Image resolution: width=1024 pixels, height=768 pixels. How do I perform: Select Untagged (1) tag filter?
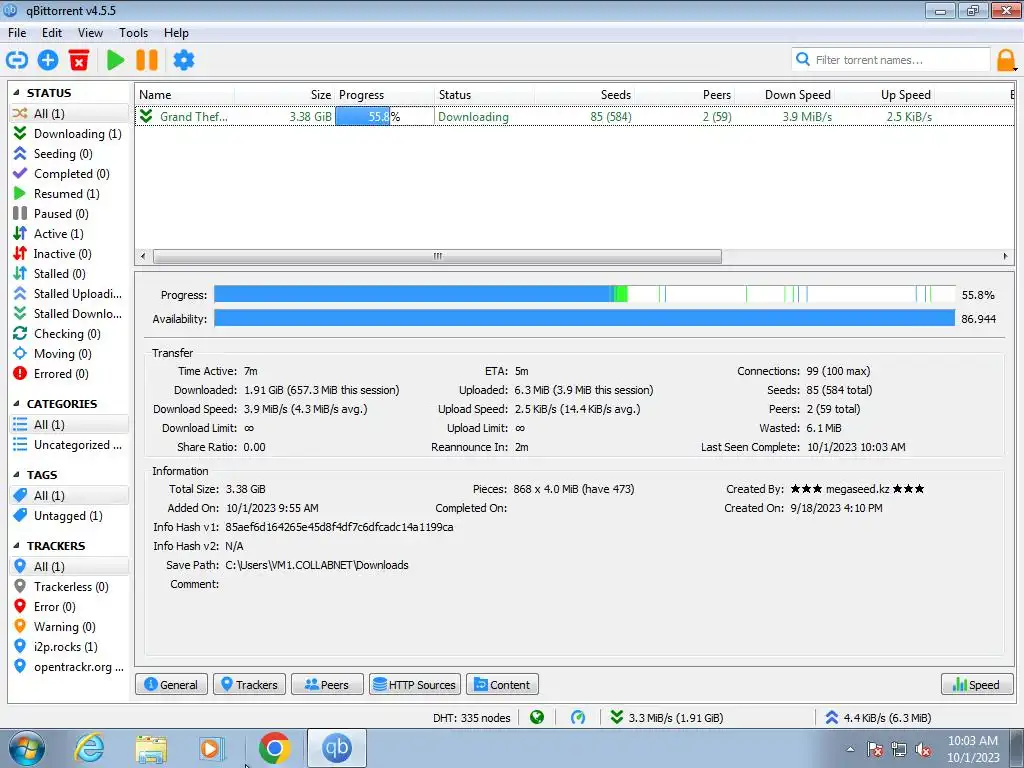click(69, 516)
